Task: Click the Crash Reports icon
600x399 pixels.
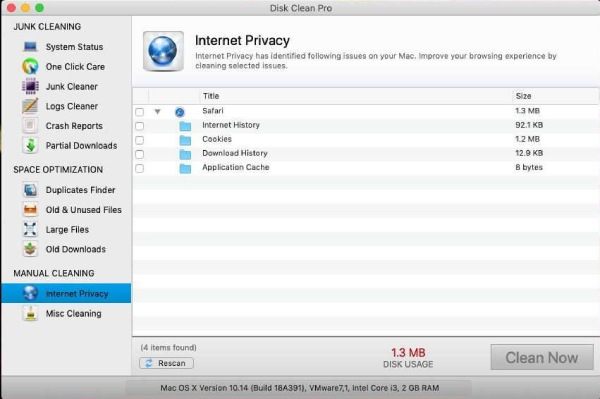Action: coord(30,125)
